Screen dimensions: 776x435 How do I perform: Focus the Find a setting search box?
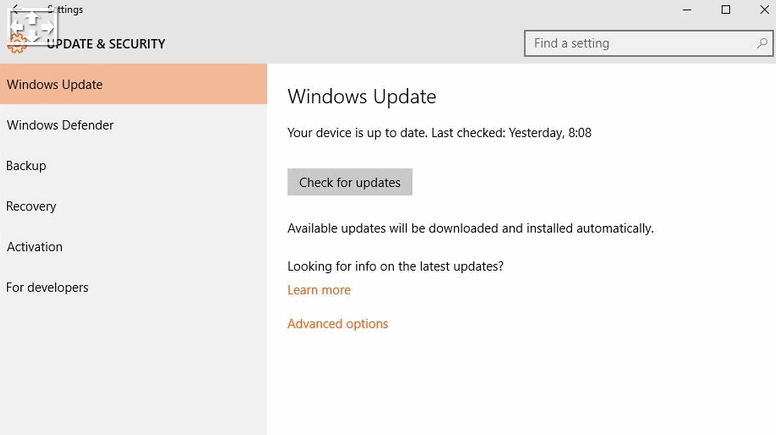pos(648,44)
